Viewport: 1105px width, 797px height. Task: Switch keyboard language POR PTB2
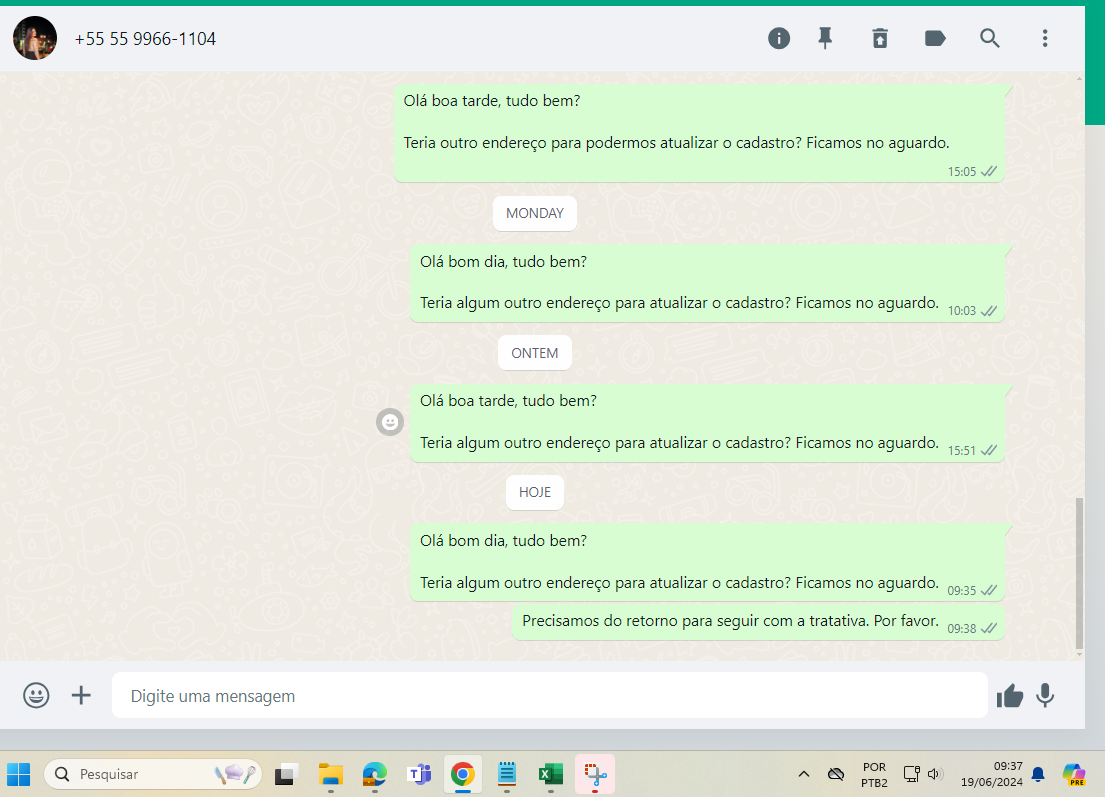875,774
